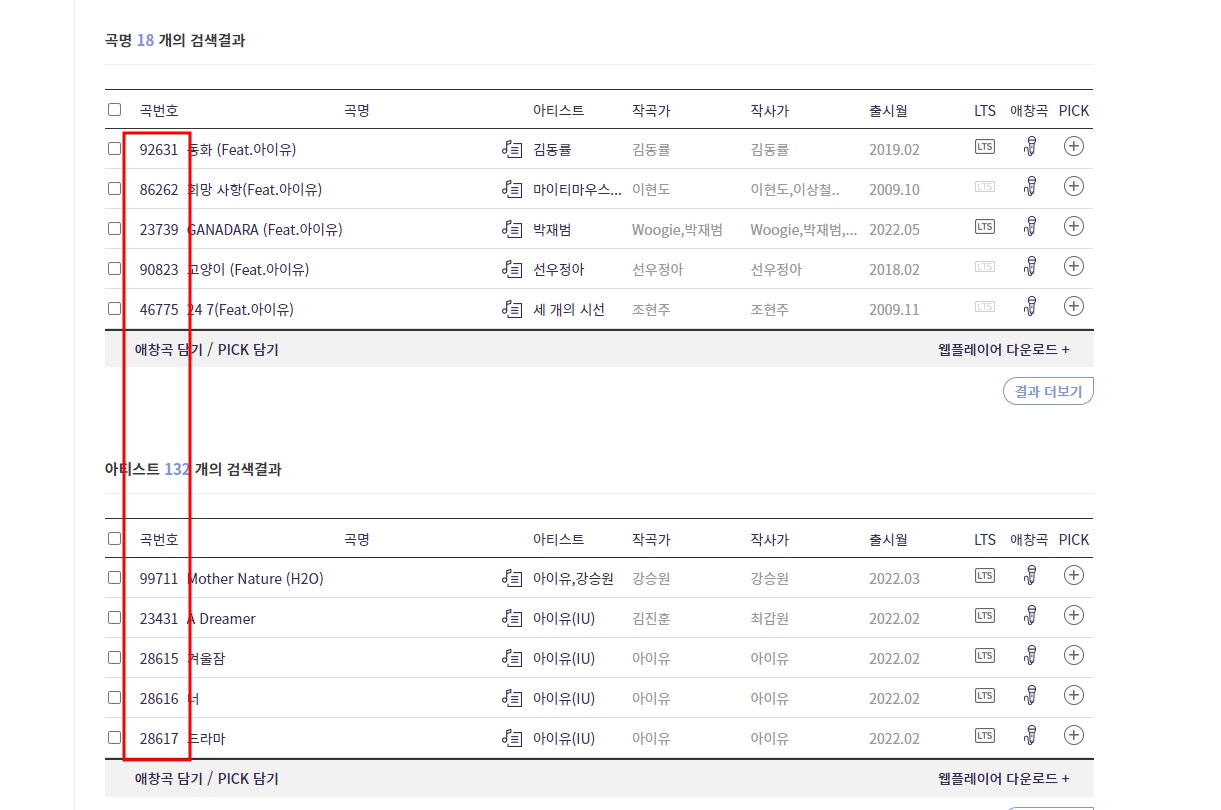Click microphone icon for A Dreamer
1221x810 pixels.
(x=1030, y=616)
